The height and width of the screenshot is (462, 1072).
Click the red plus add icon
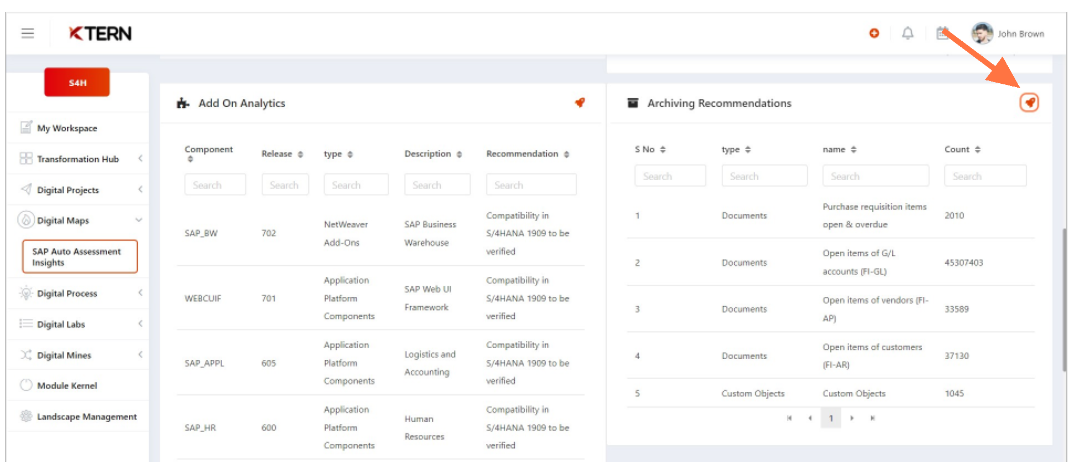pyautogui.click(x=874, y=33)
